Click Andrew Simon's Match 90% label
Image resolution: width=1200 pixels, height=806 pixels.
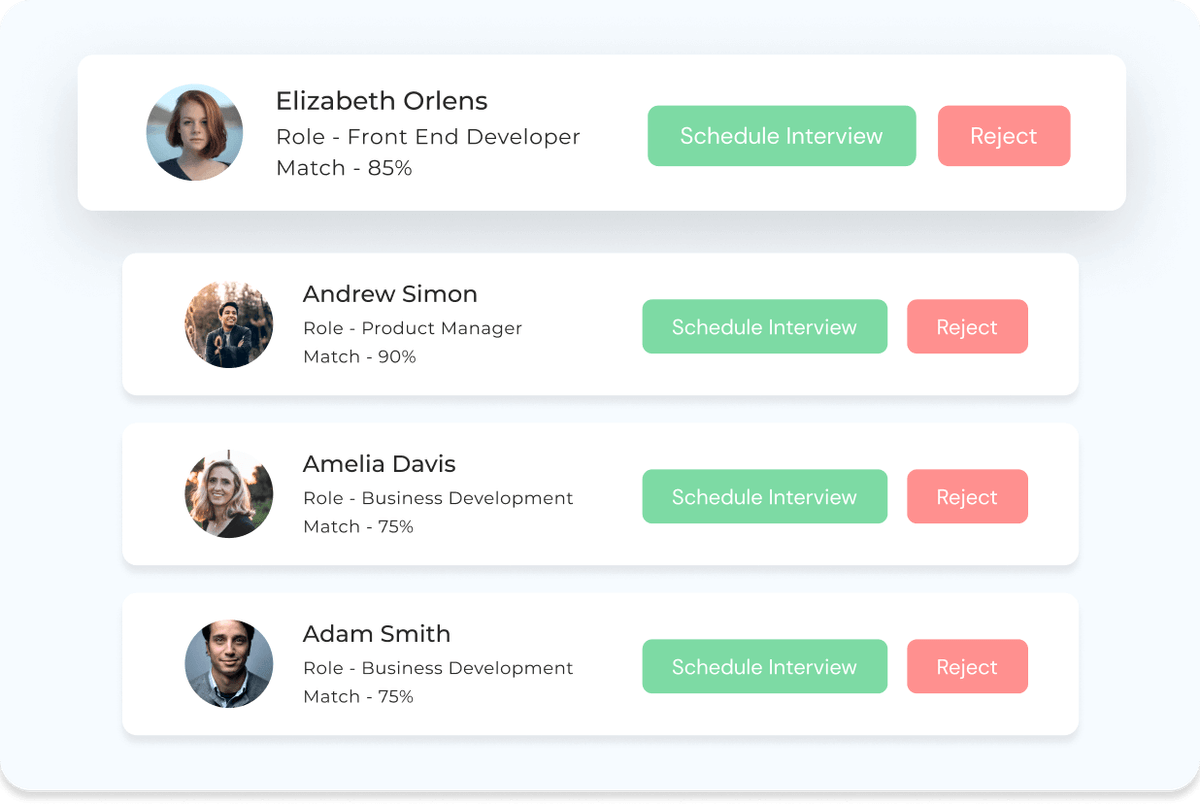pos(360,357)
